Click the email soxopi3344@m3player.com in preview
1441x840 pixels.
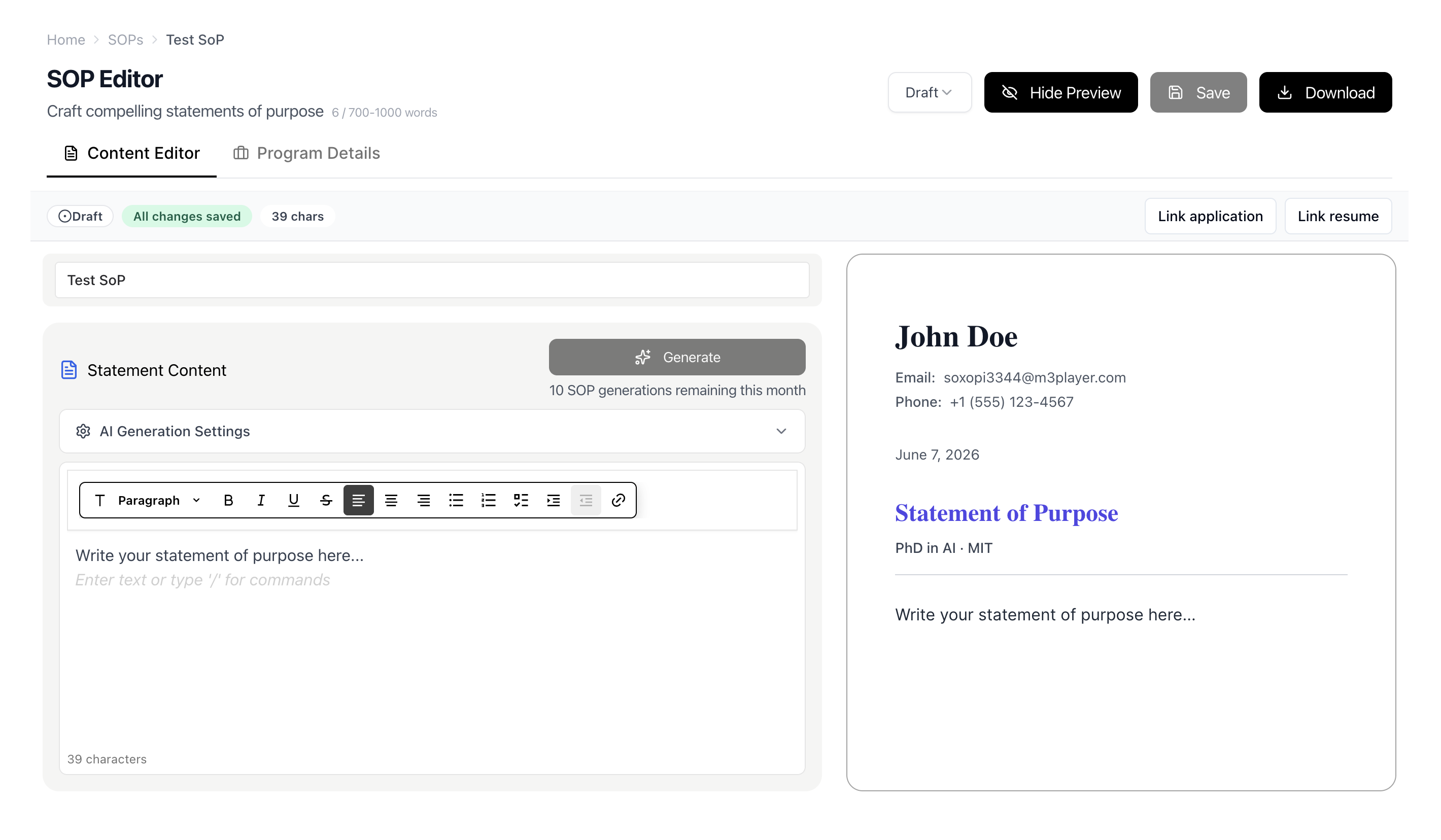click(x=1035, y=378)
